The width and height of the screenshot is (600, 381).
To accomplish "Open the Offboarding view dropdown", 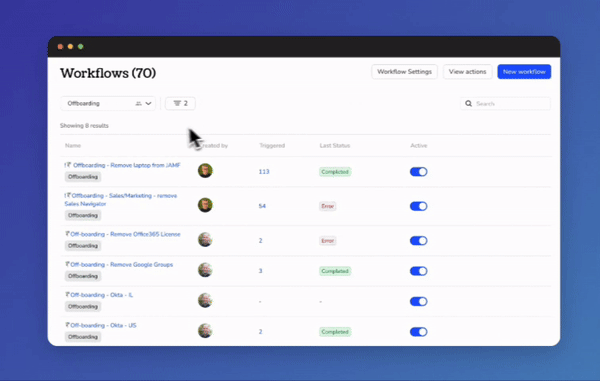I will [x=108, y=103].
